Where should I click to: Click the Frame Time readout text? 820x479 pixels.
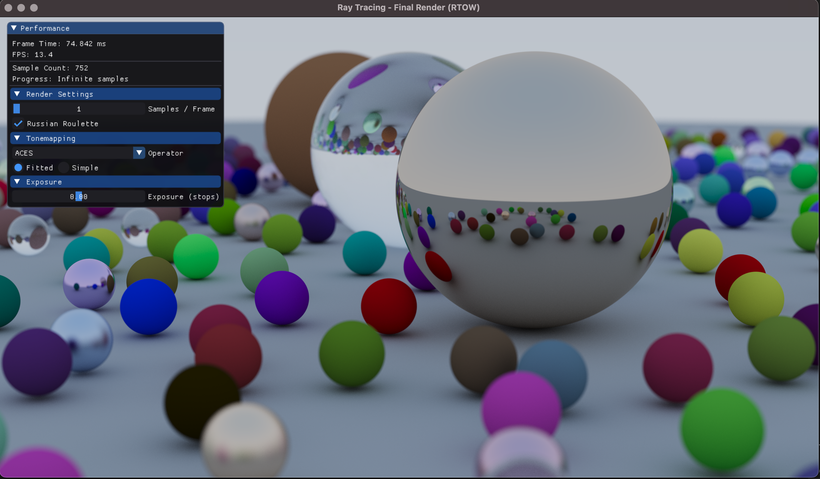coord(59,43)
